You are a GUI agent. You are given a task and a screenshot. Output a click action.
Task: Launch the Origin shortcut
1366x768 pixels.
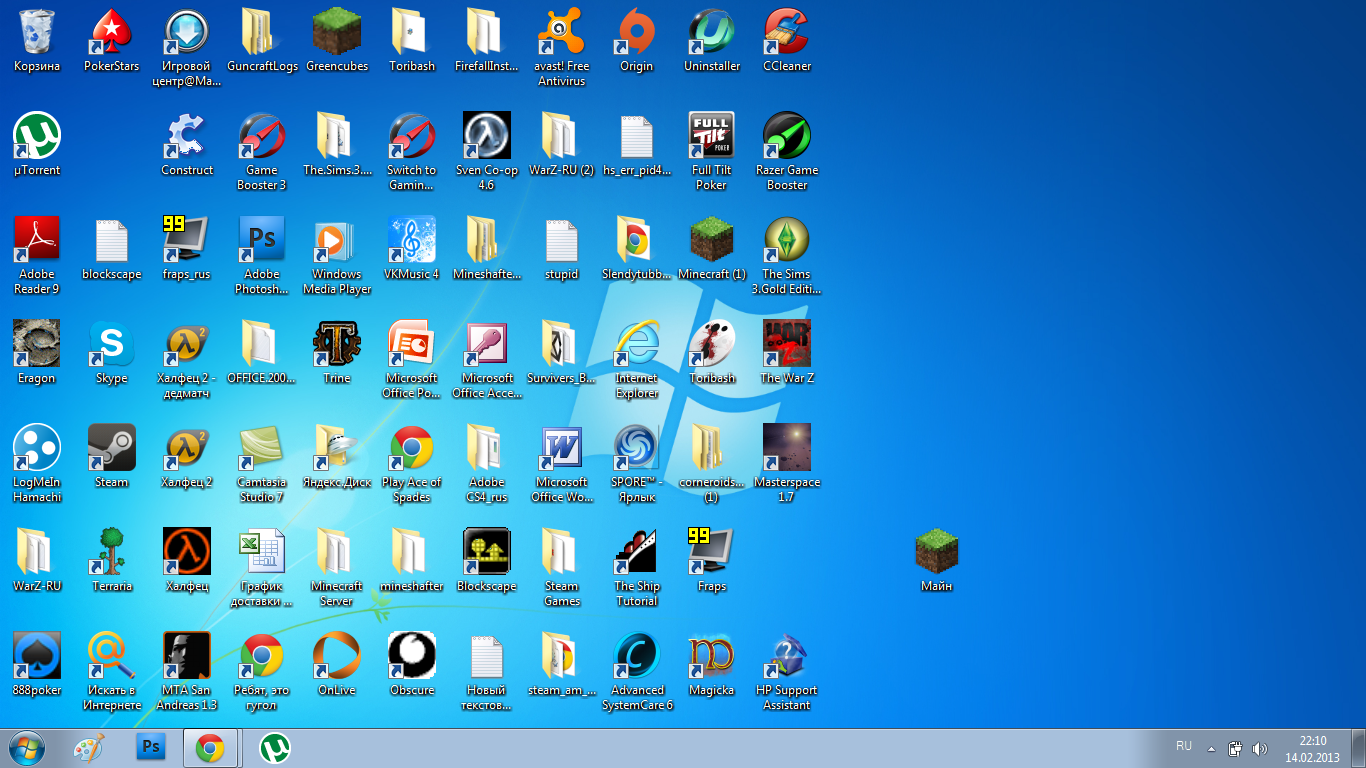(637, 32)
